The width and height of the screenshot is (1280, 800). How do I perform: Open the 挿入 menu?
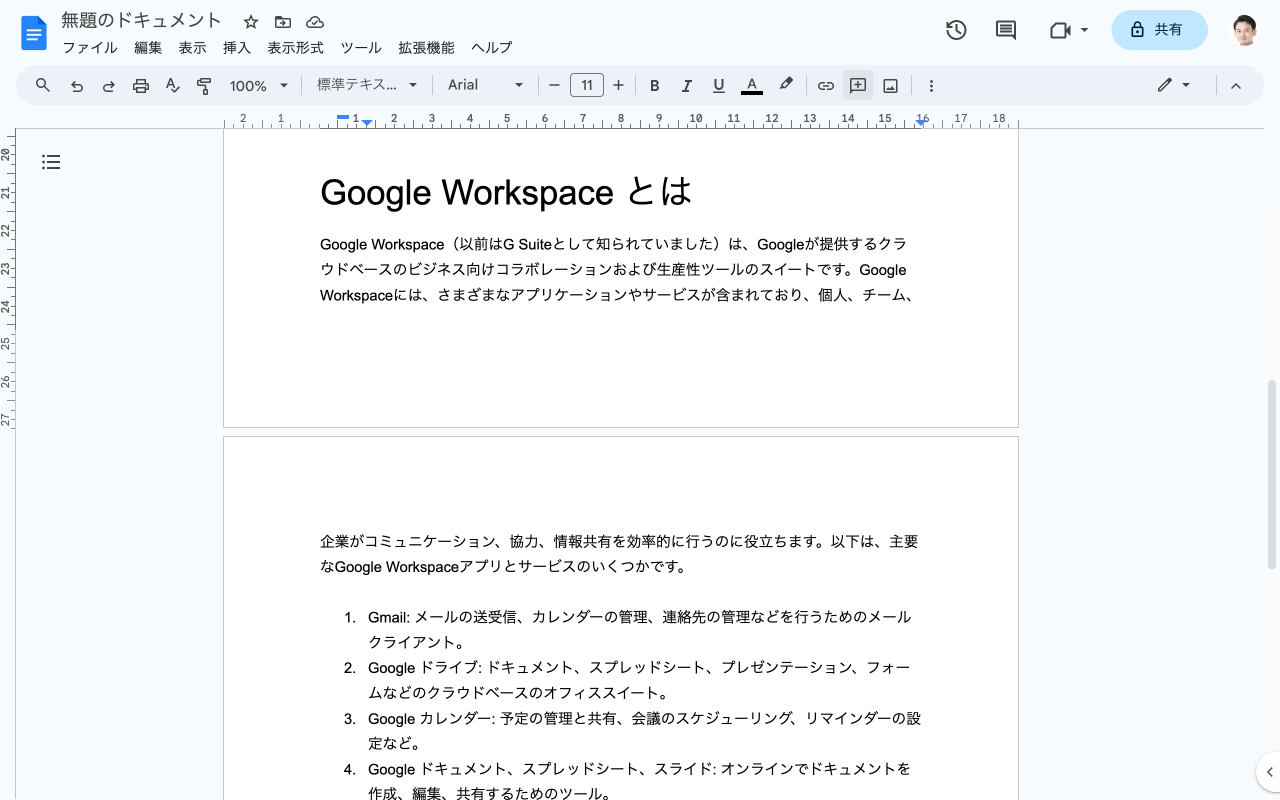pos(237,48)
